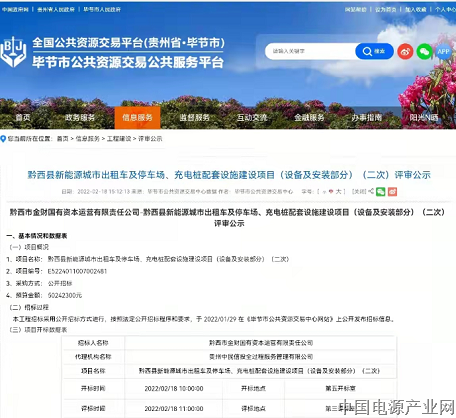Click the 开标地点 table cell
This screenshot has height=418, width=456.
(x=253, y=388)
